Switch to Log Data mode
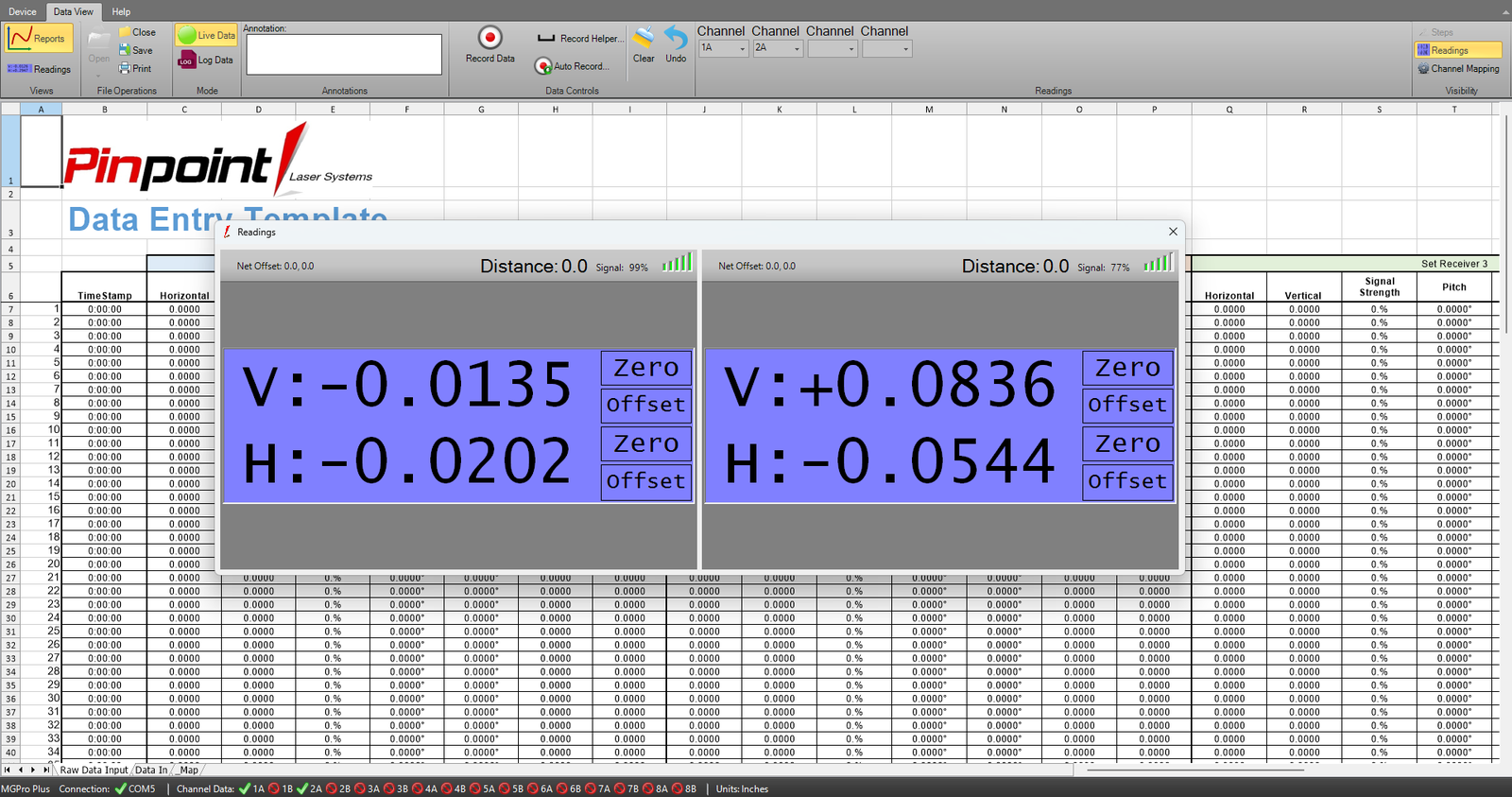 pyautogui.click(x=206, y=60)
